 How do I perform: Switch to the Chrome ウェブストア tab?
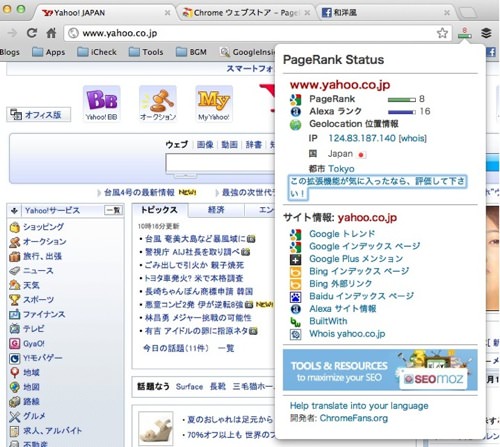point(246,13)
